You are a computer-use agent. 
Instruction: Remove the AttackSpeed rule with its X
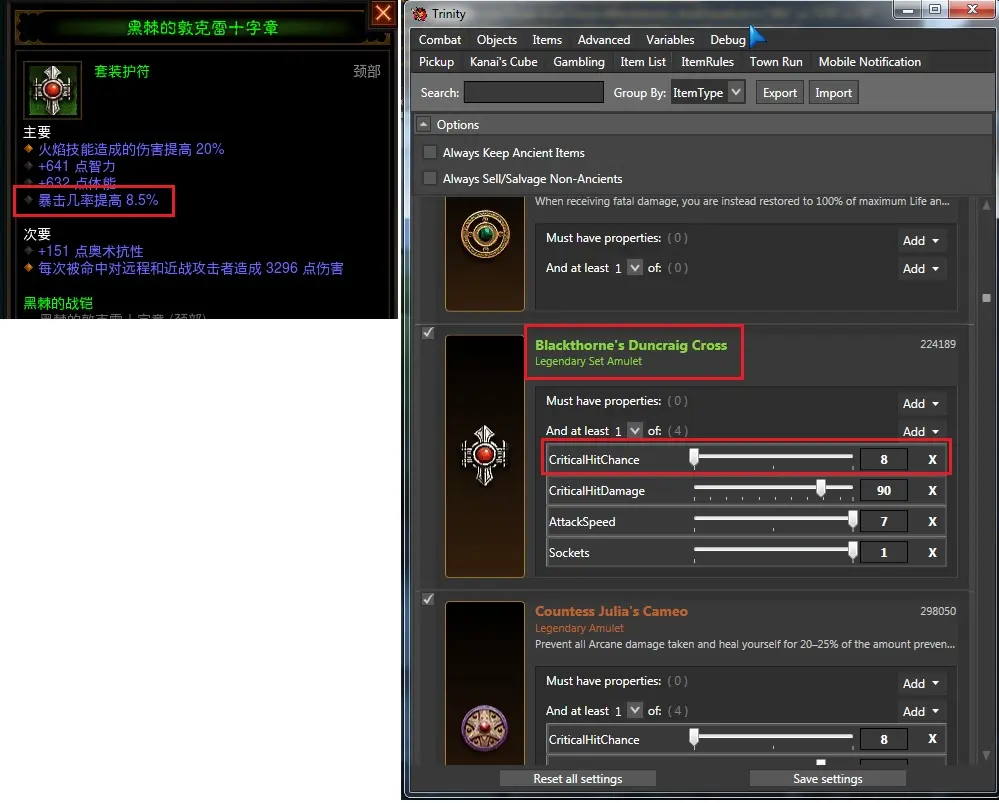932,521
